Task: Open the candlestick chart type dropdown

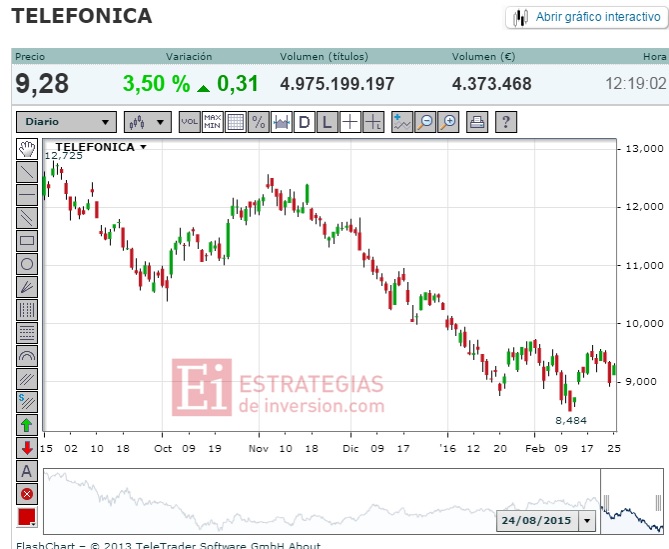Action: 148,122
